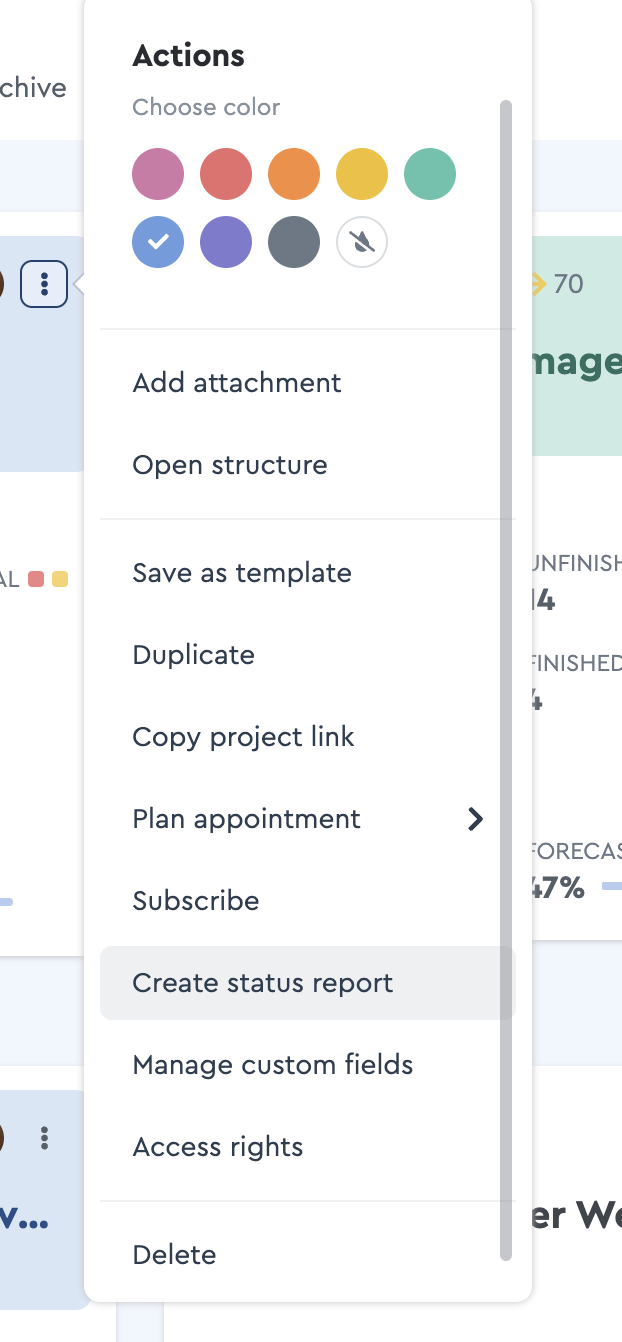
Task: Open the lower project's three-dot menu
Action: [44, 1138]
